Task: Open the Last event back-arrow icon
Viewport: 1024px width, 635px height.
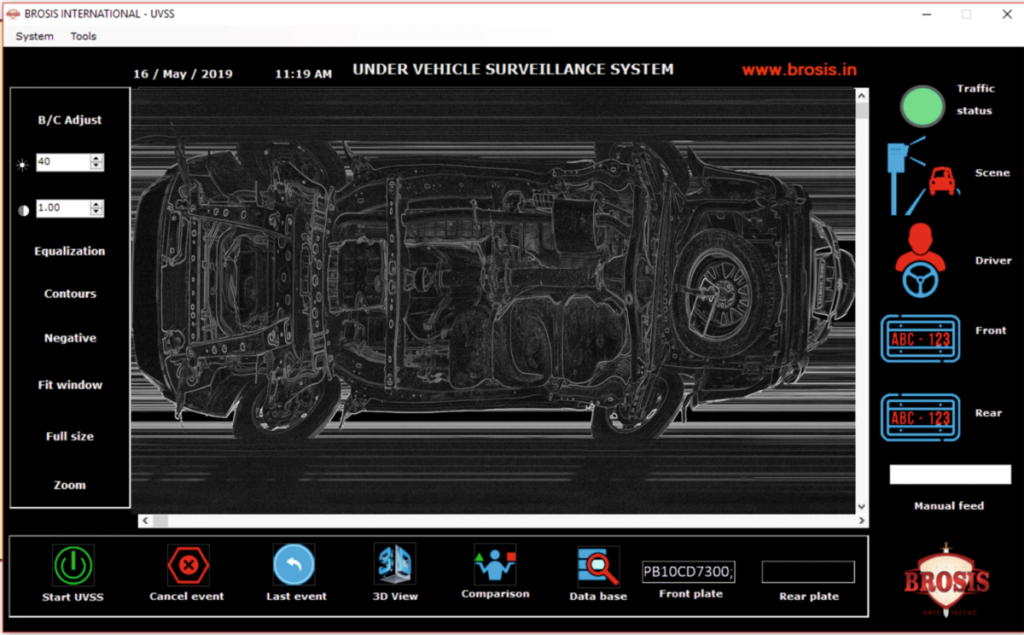Action: pyautogui.click(x=294, y=565)
